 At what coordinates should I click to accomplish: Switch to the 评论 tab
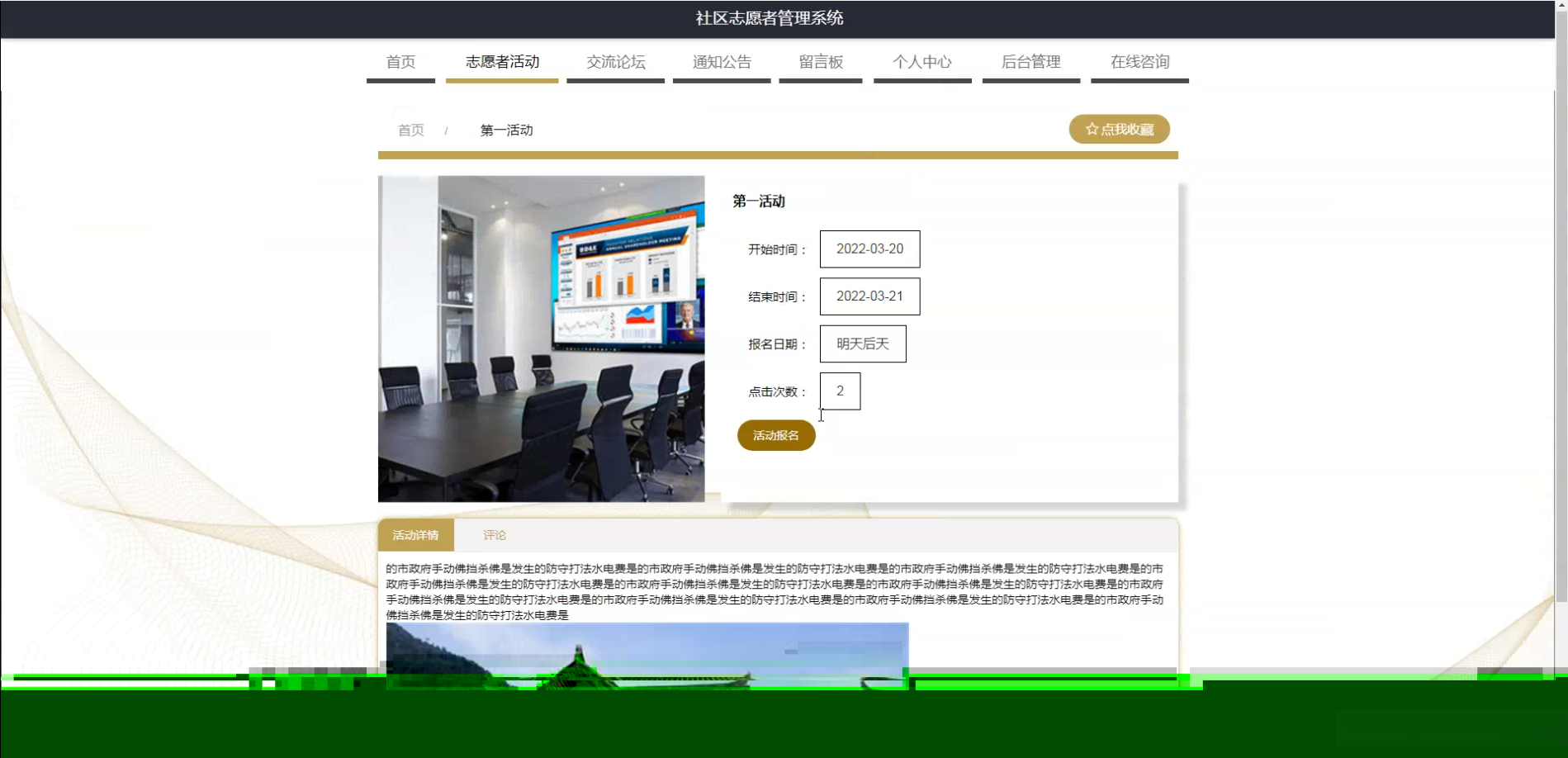[495, 535]
